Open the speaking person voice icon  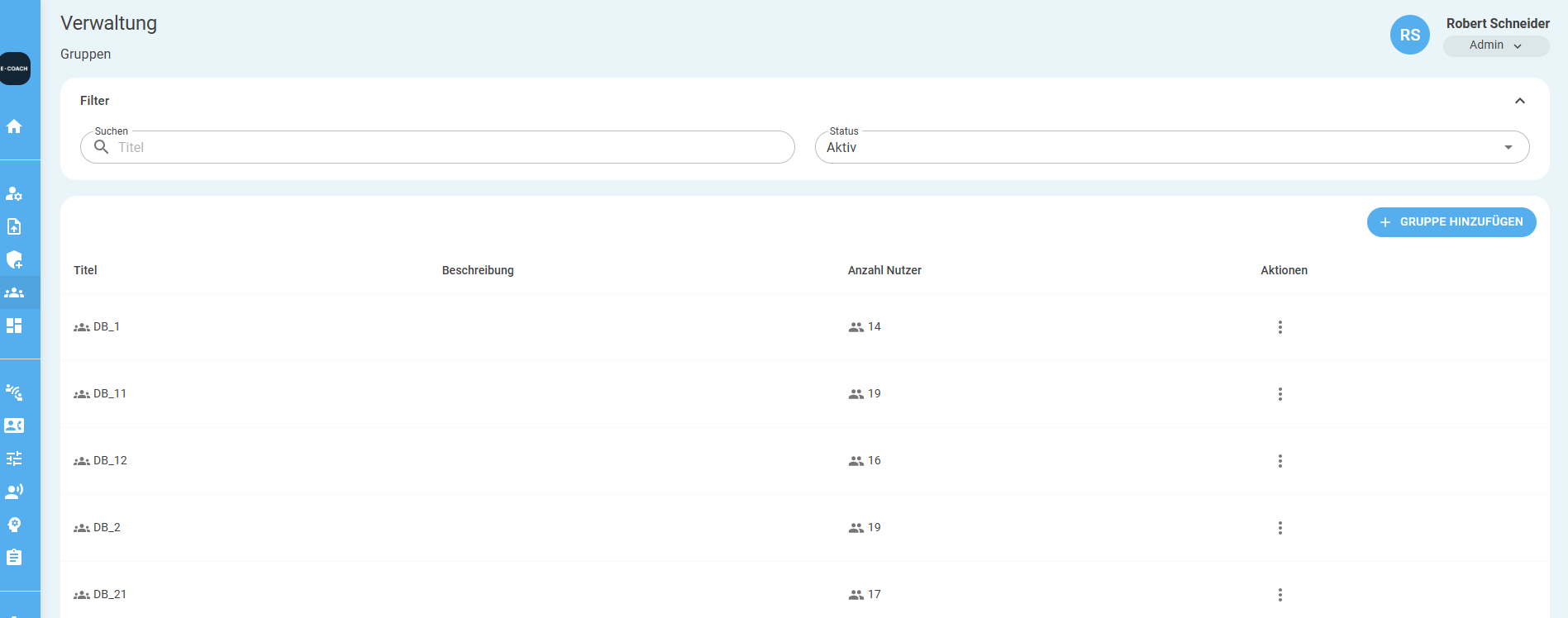pos(14,492)
